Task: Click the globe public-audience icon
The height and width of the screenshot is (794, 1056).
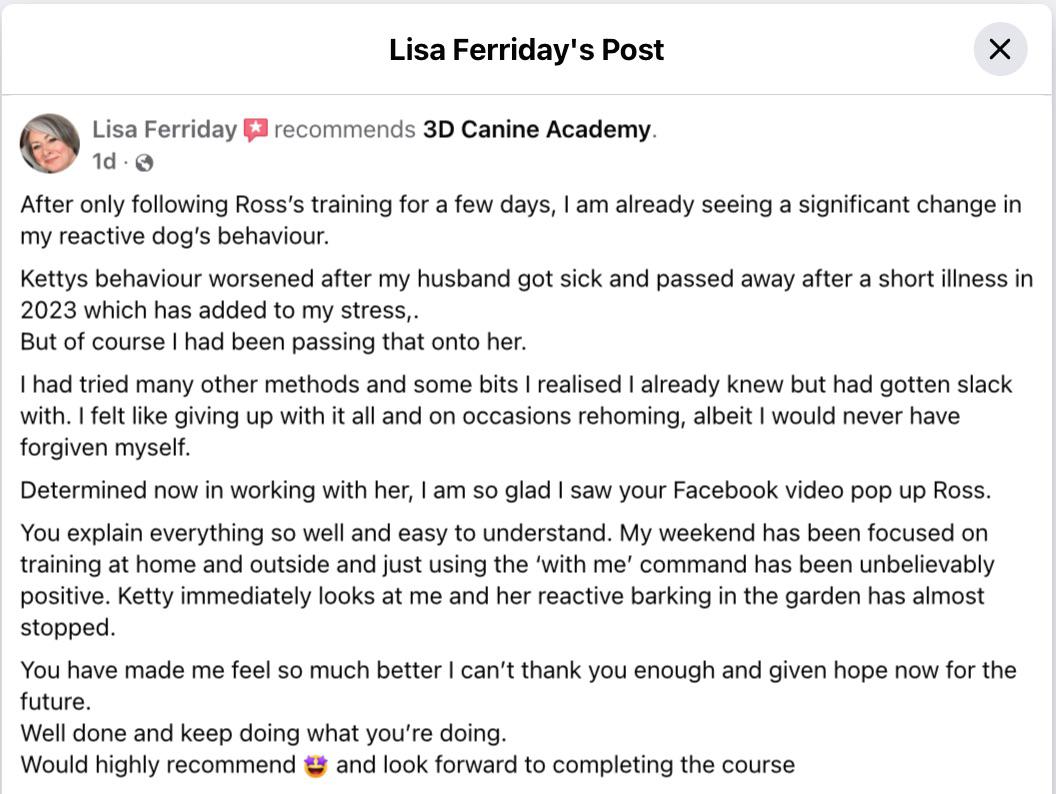Action: (144, 162)
